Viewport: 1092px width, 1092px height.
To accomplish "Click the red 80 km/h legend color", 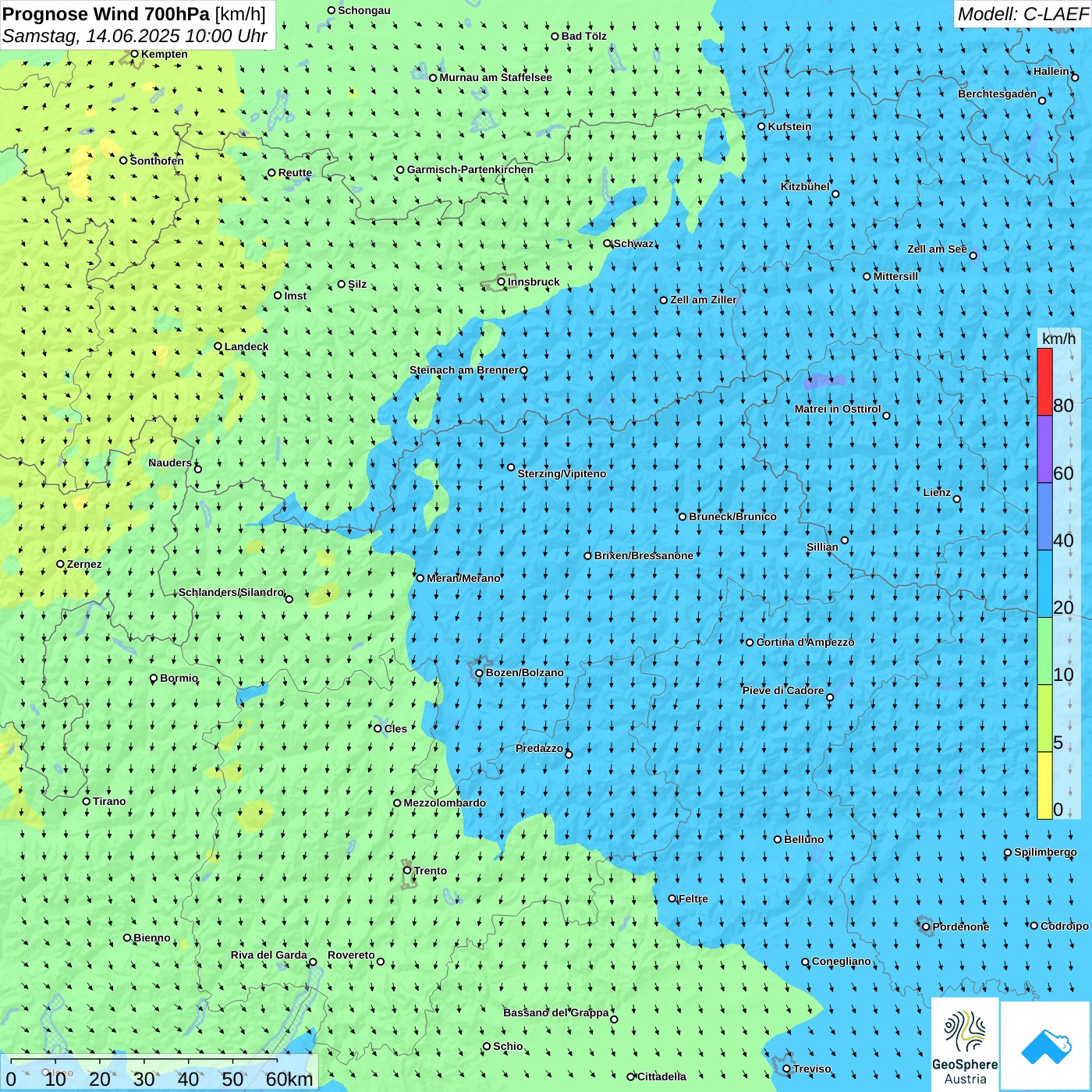I will point(1044,382).
